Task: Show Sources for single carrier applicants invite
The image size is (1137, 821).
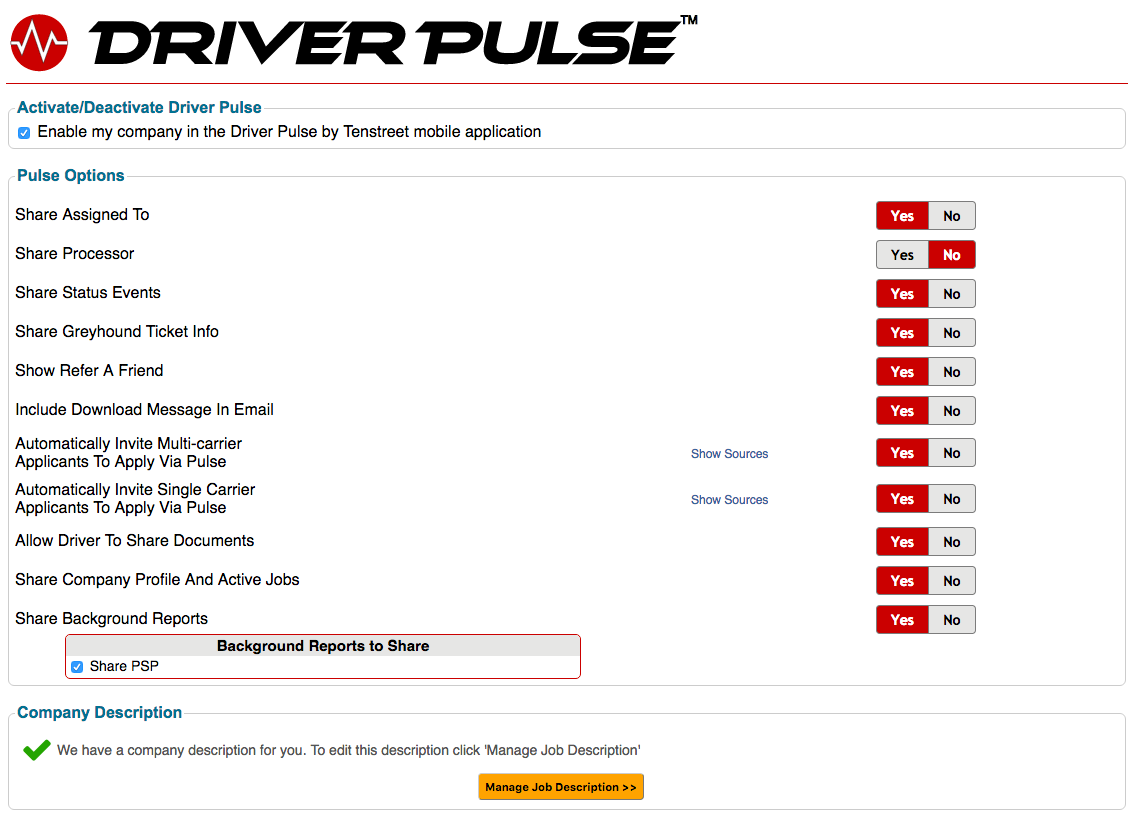Action: click(729, 500)
